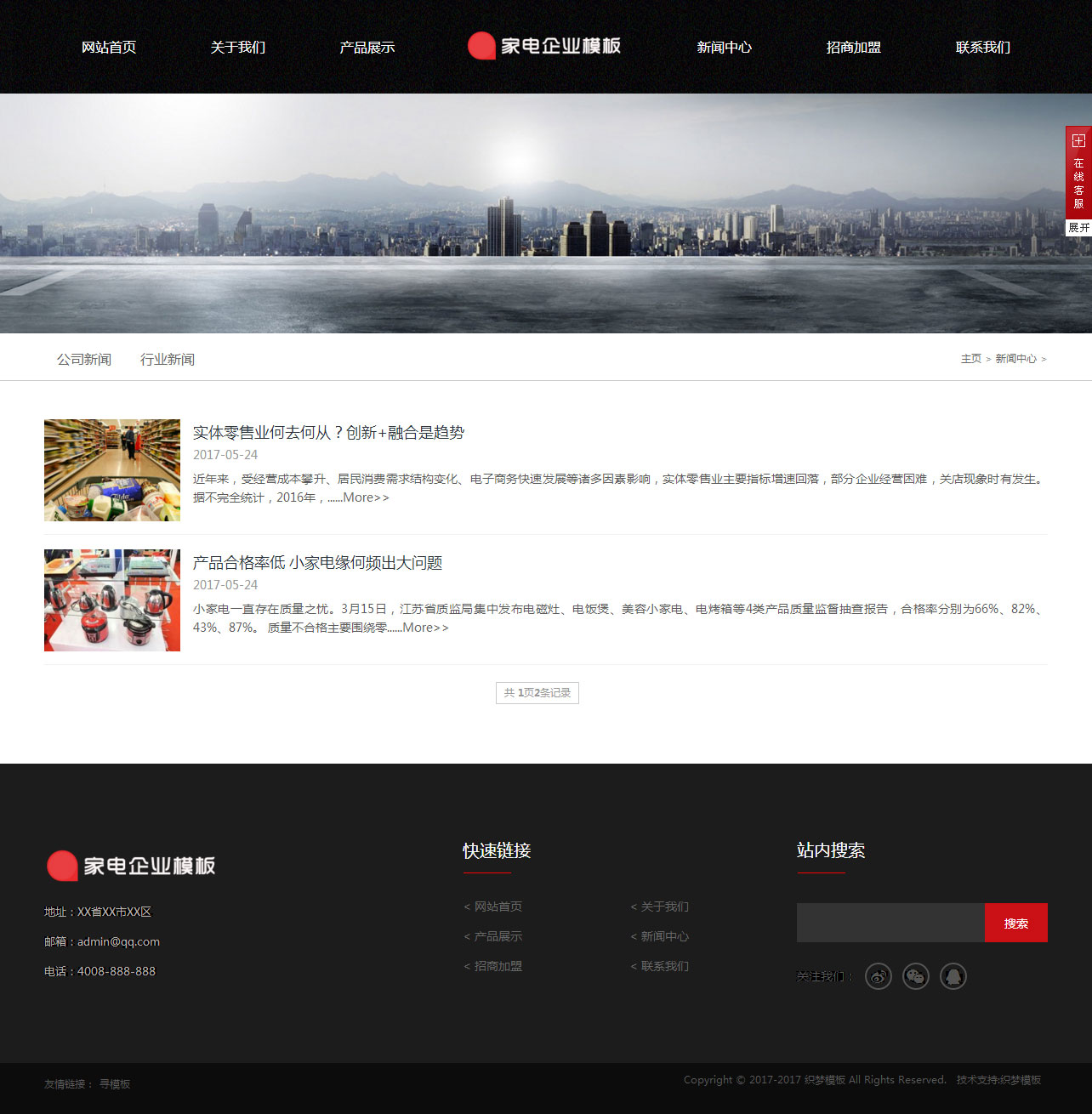Expand the online service panel via 展开
Viewport: 1092px width, 1114px height.
[x=1078, y=228]
